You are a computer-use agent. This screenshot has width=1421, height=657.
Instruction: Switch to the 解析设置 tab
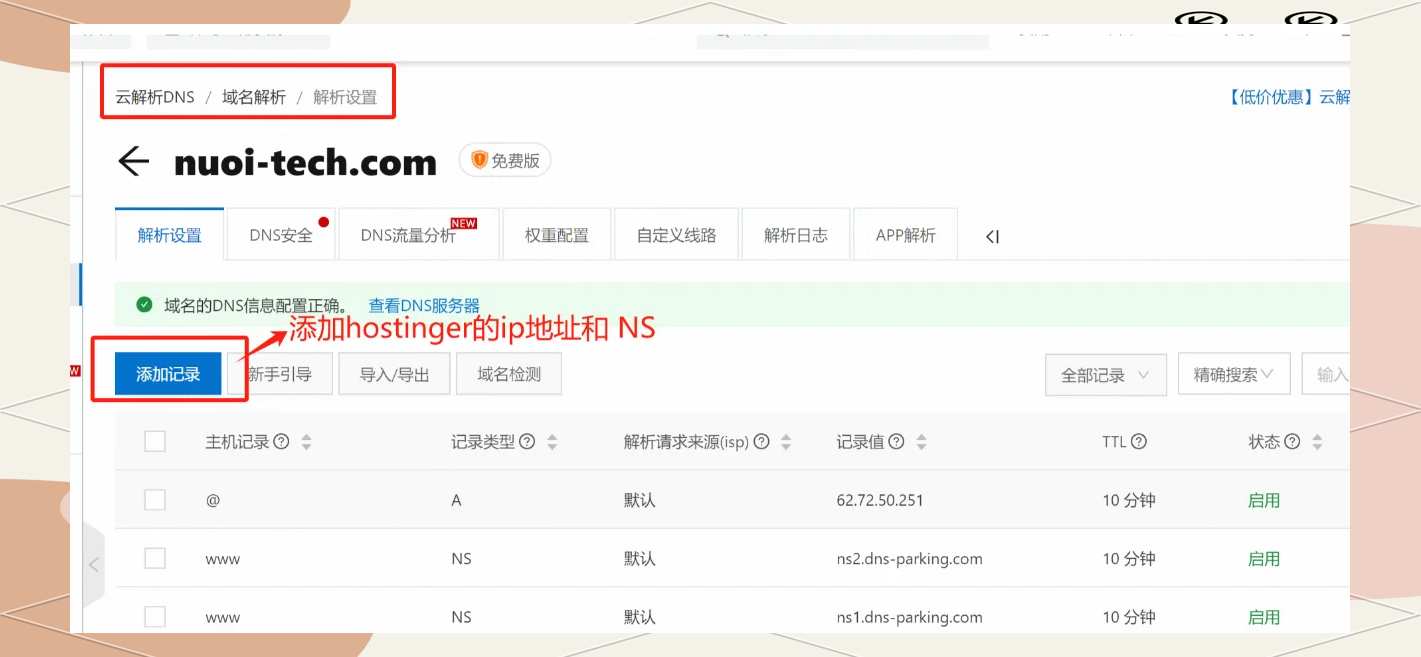tap(170, 235)
